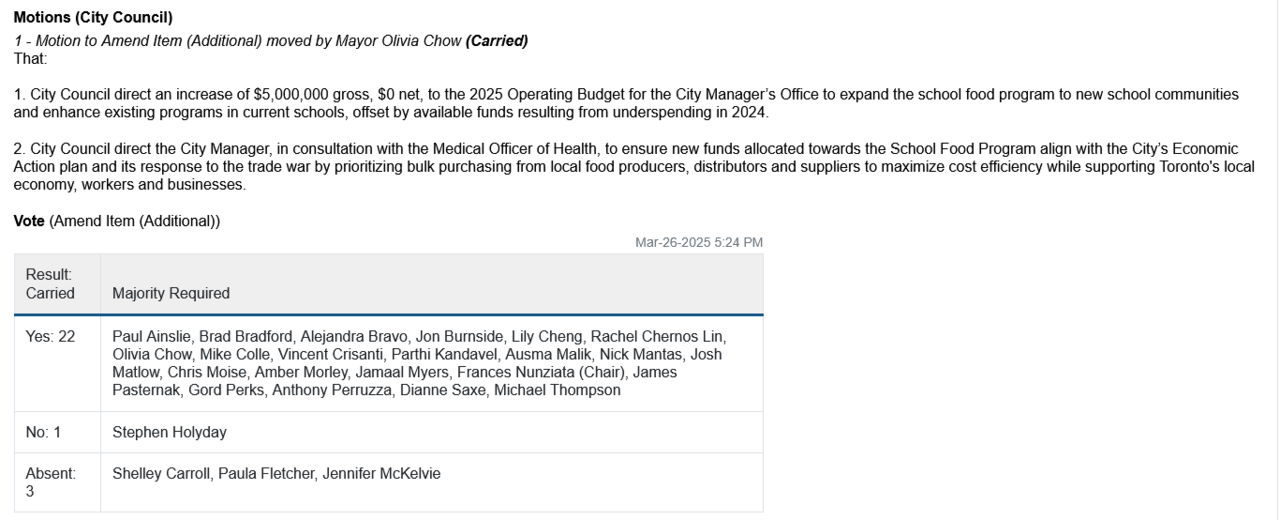Click the paragraph about the $5,000,000 increase
The width and height of the screenshot is (1280, 520).
pyautogui.click(x=625, y=103)
